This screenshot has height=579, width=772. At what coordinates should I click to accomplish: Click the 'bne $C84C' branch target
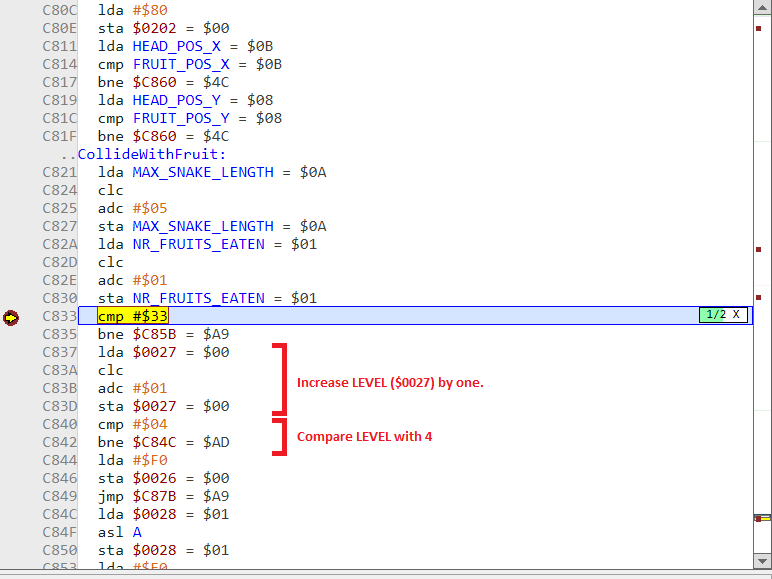pyautogui.click(x=154, y=442)
